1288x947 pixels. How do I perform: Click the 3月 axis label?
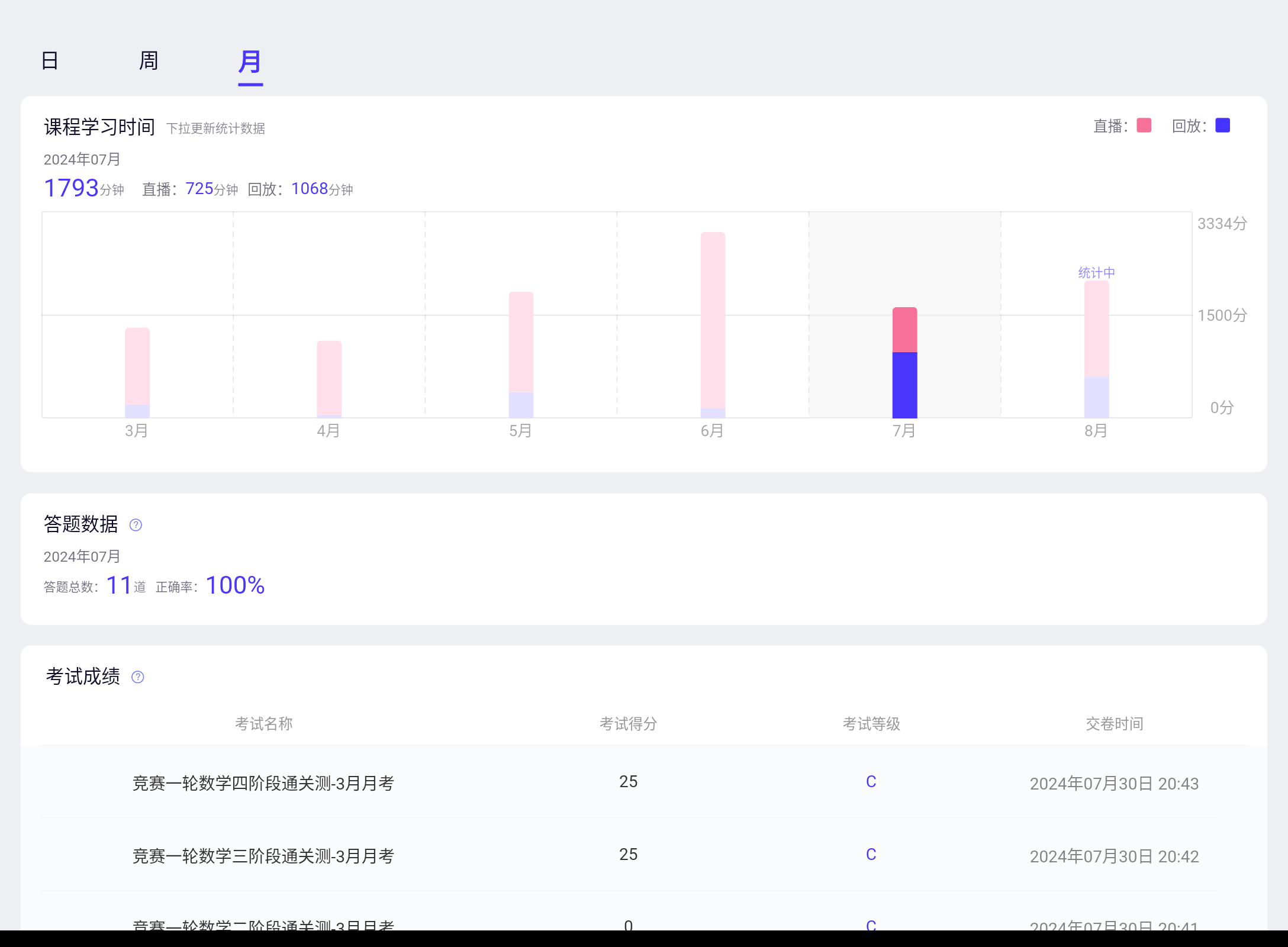137,431
